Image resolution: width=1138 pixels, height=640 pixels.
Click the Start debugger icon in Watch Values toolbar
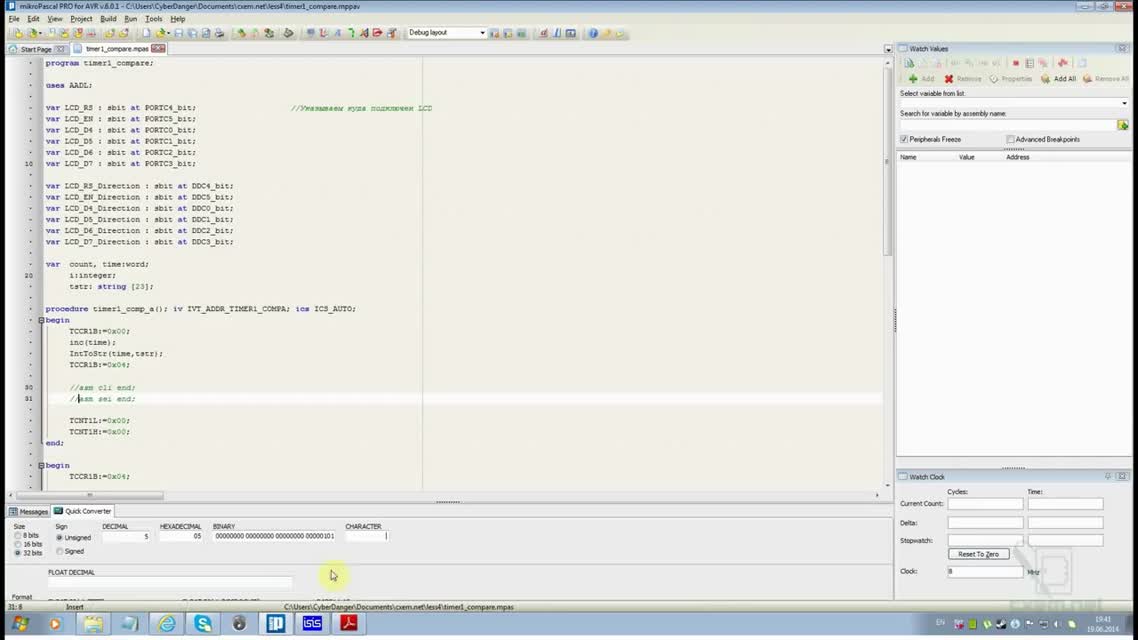coord(909,63)
